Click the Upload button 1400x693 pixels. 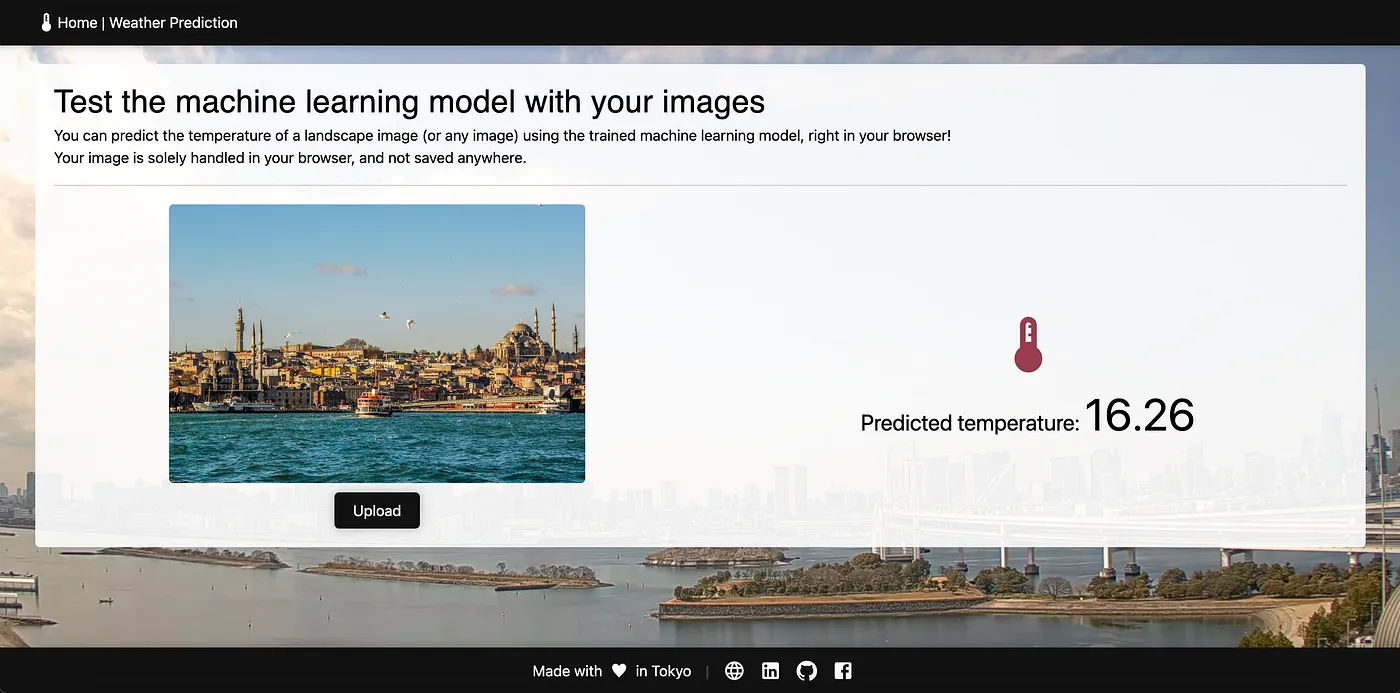tap(377, 510)
